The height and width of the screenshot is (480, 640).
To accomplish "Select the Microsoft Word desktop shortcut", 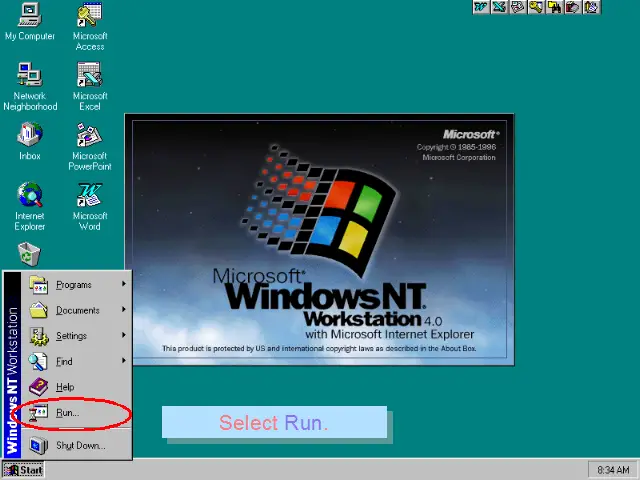I will tap(90, 207).
